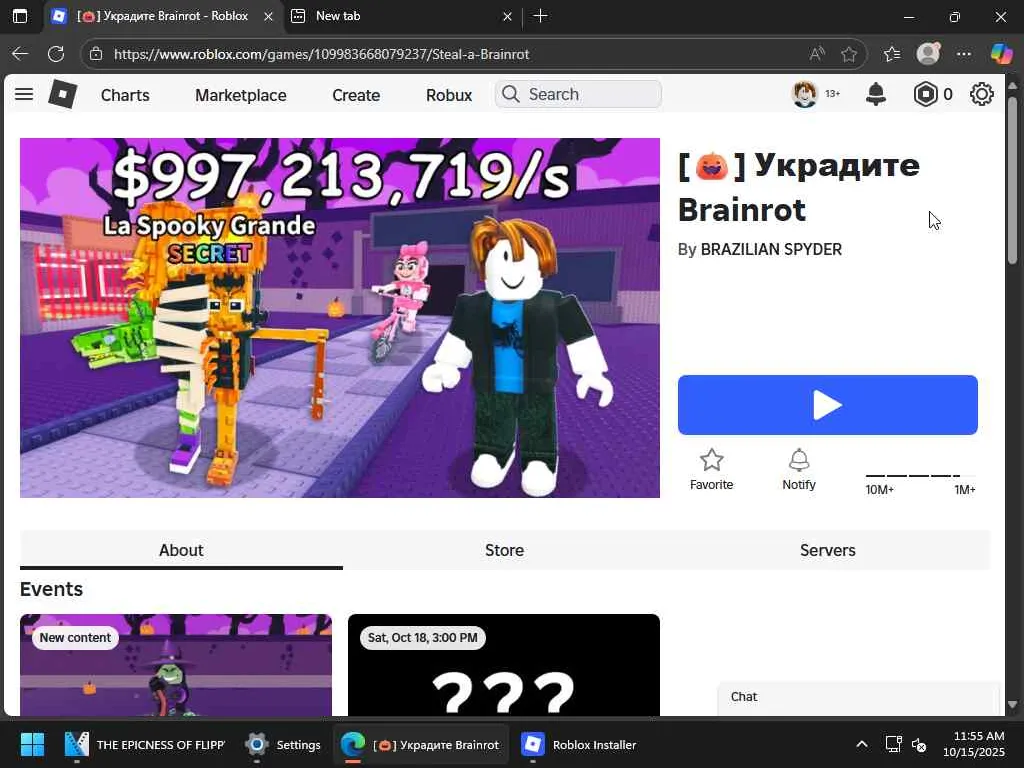This screenshot has width=1024, height=768.
Task: Open the Windows Start menu
Action: 32,744
